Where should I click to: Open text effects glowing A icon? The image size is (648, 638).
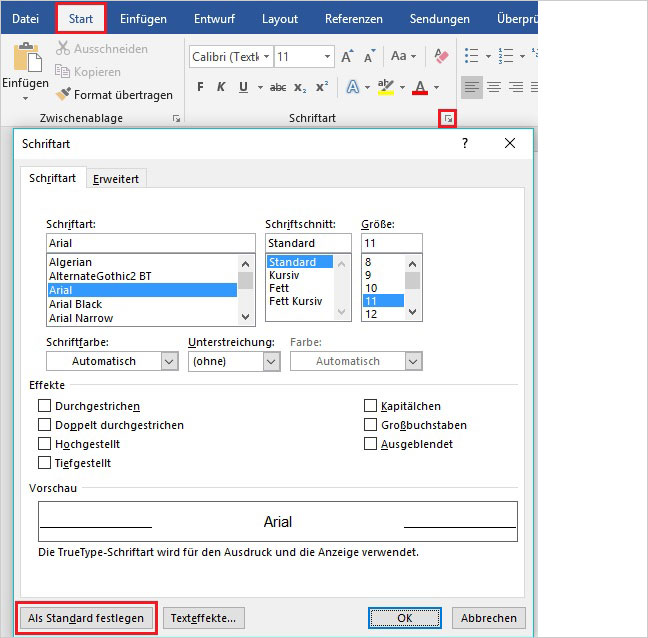pyautogui.click(x=353, y=87)
